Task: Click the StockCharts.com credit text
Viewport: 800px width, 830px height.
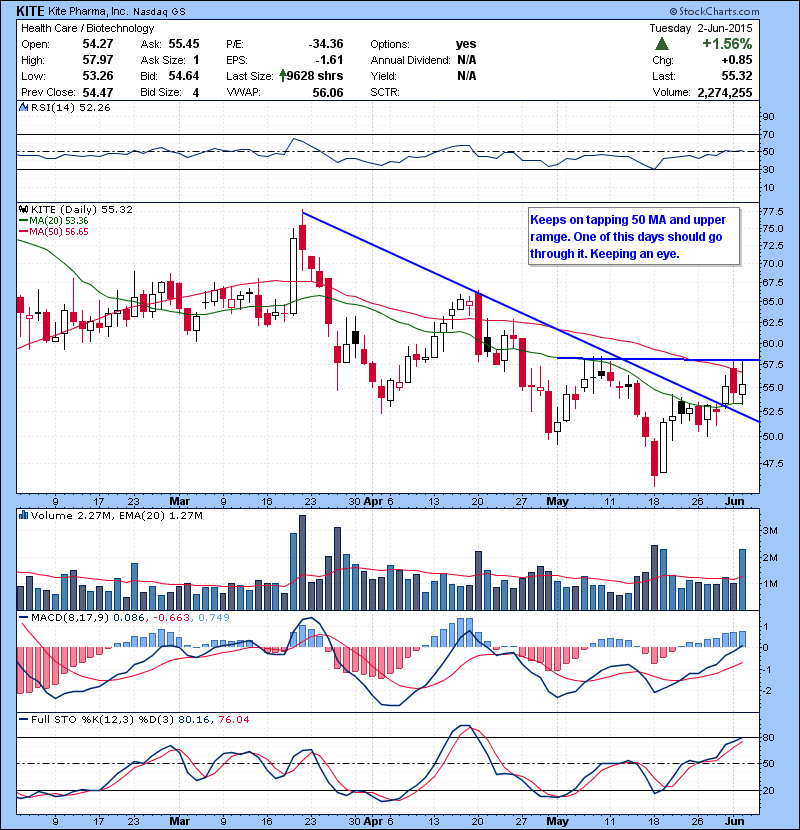Action: [714, 11]
